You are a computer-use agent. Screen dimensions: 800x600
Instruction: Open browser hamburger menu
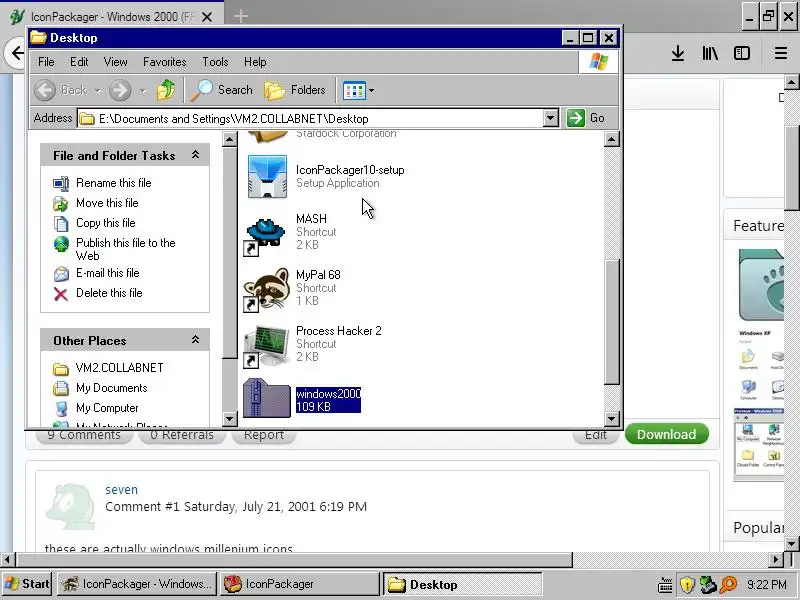click(781, 53)
